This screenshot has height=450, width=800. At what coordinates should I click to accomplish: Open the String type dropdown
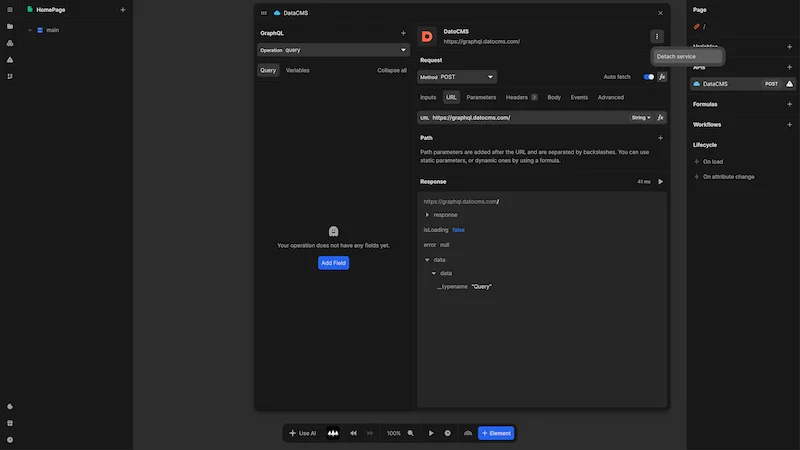click(x=641, y=118)
